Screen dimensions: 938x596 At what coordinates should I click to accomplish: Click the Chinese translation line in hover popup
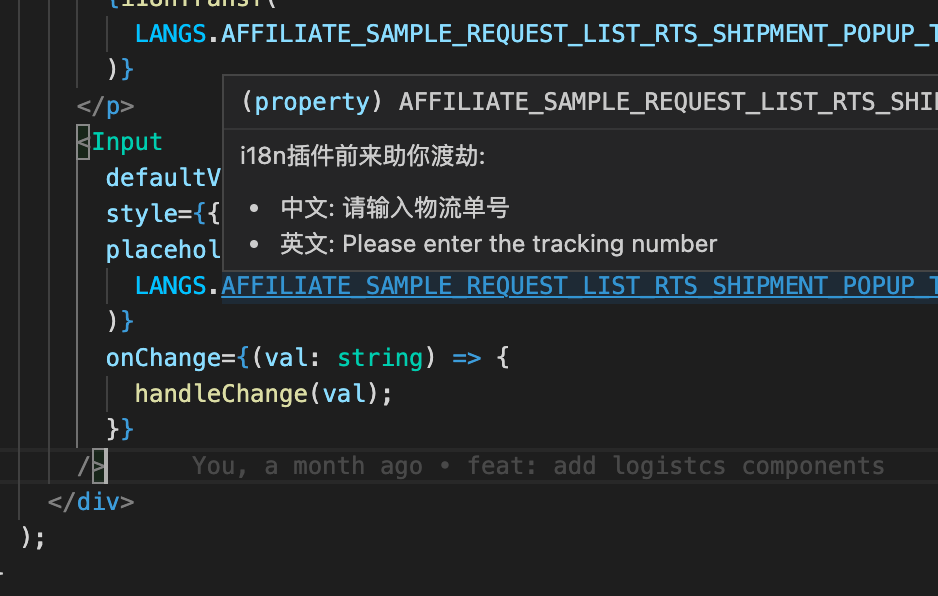395,208
